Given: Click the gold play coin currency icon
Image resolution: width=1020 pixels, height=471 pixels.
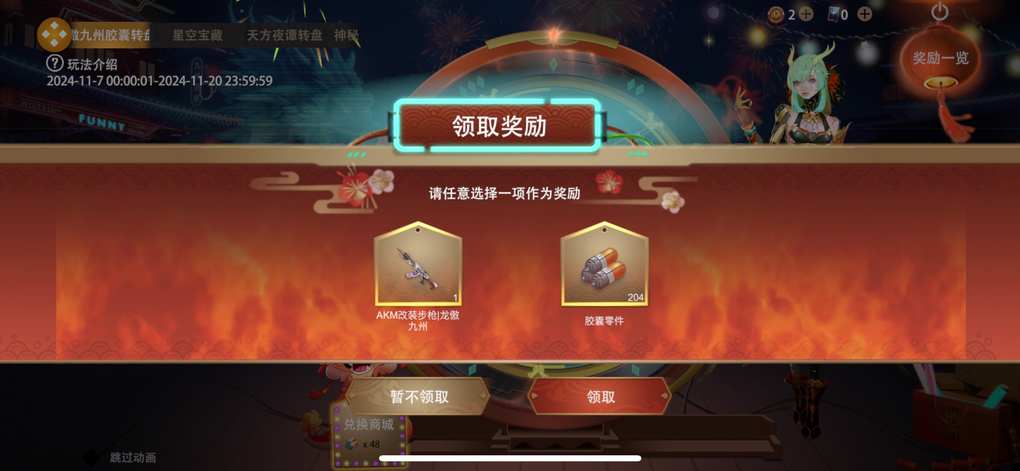Looking at the screenshot, I should tap(776, 14).
